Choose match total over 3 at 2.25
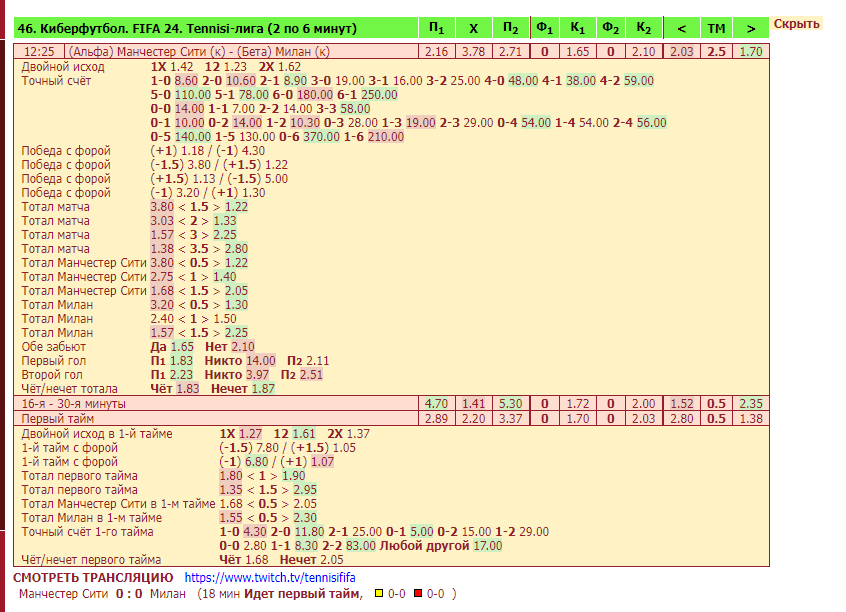The image size is (846, 612). 224,235
